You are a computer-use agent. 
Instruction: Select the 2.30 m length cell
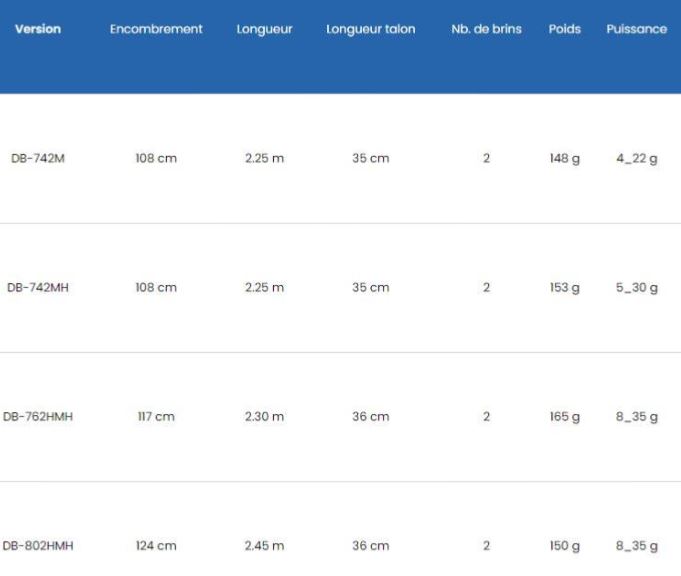click(264, 417)
